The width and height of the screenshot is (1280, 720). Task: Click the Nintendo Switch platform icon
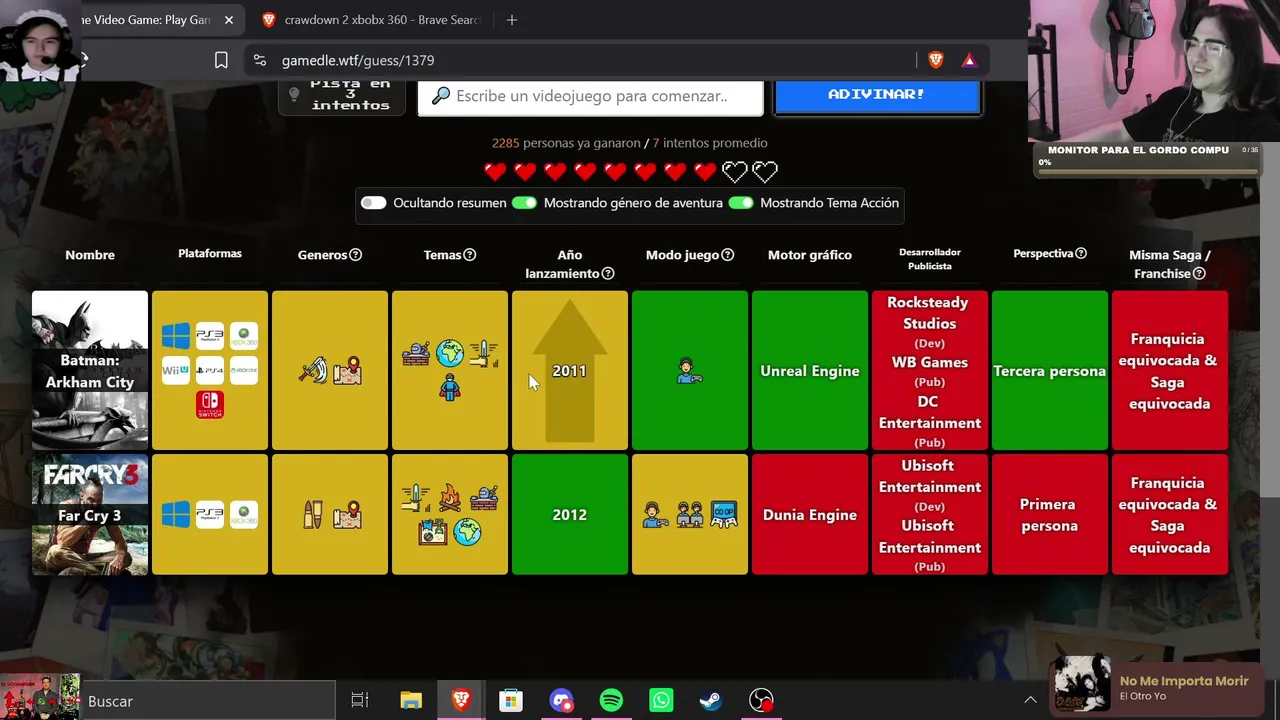210,404
